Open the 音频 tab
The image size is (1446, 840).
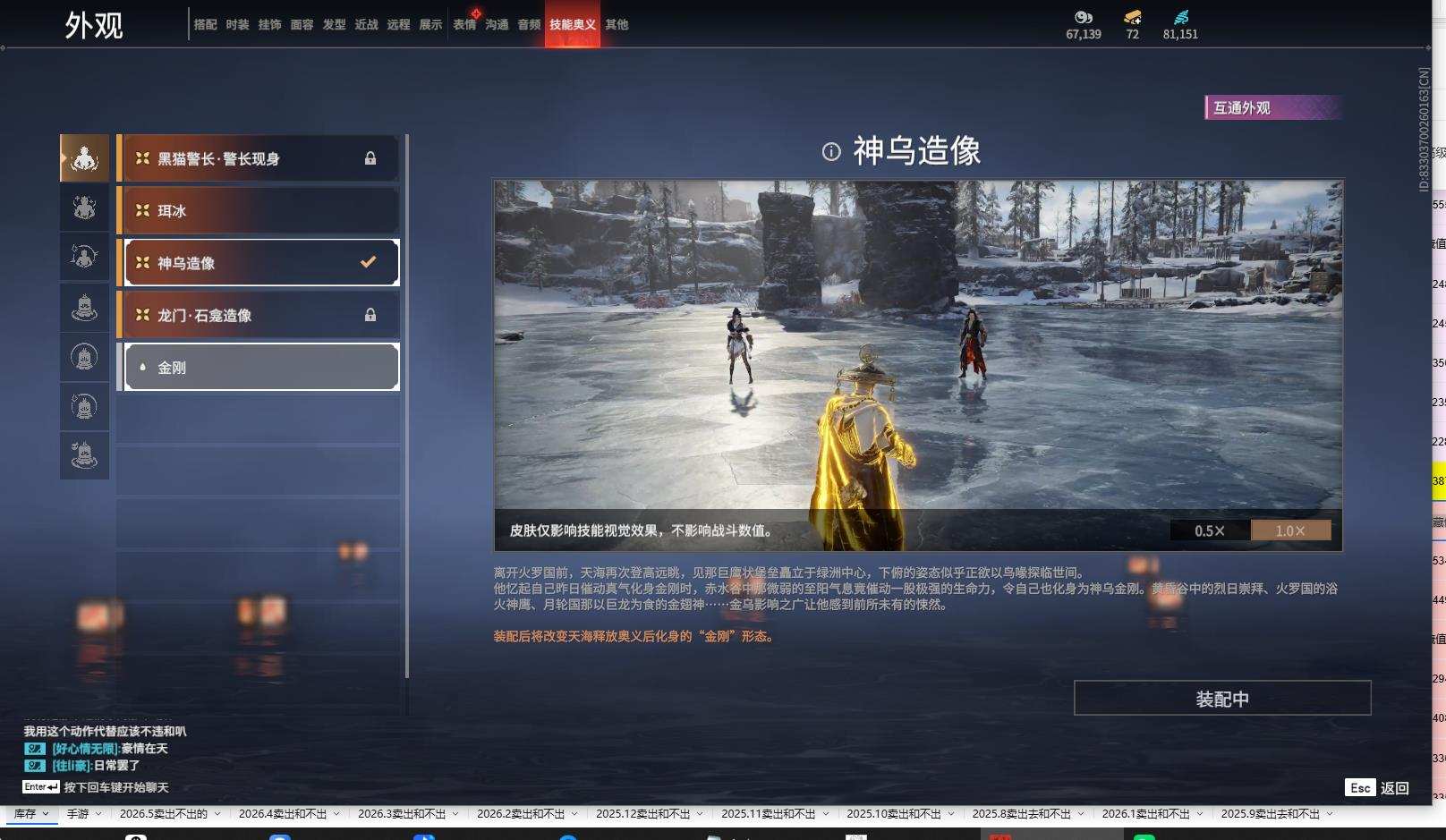coord(530,25)
